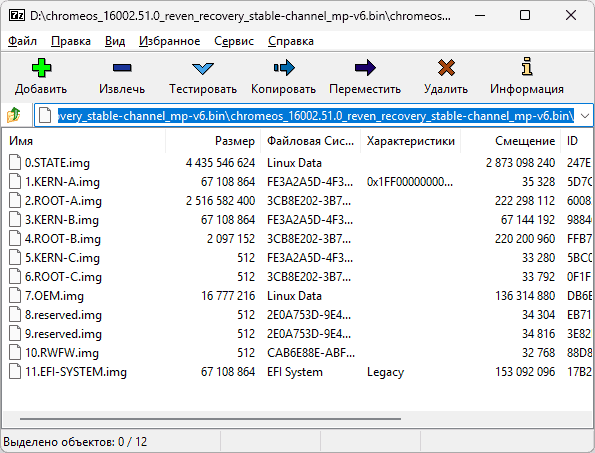The height and width of the screenshot is (453, 595).
Task: Click file icon of 4.ROOT-B.img
Action: click(x=15, y=238)
